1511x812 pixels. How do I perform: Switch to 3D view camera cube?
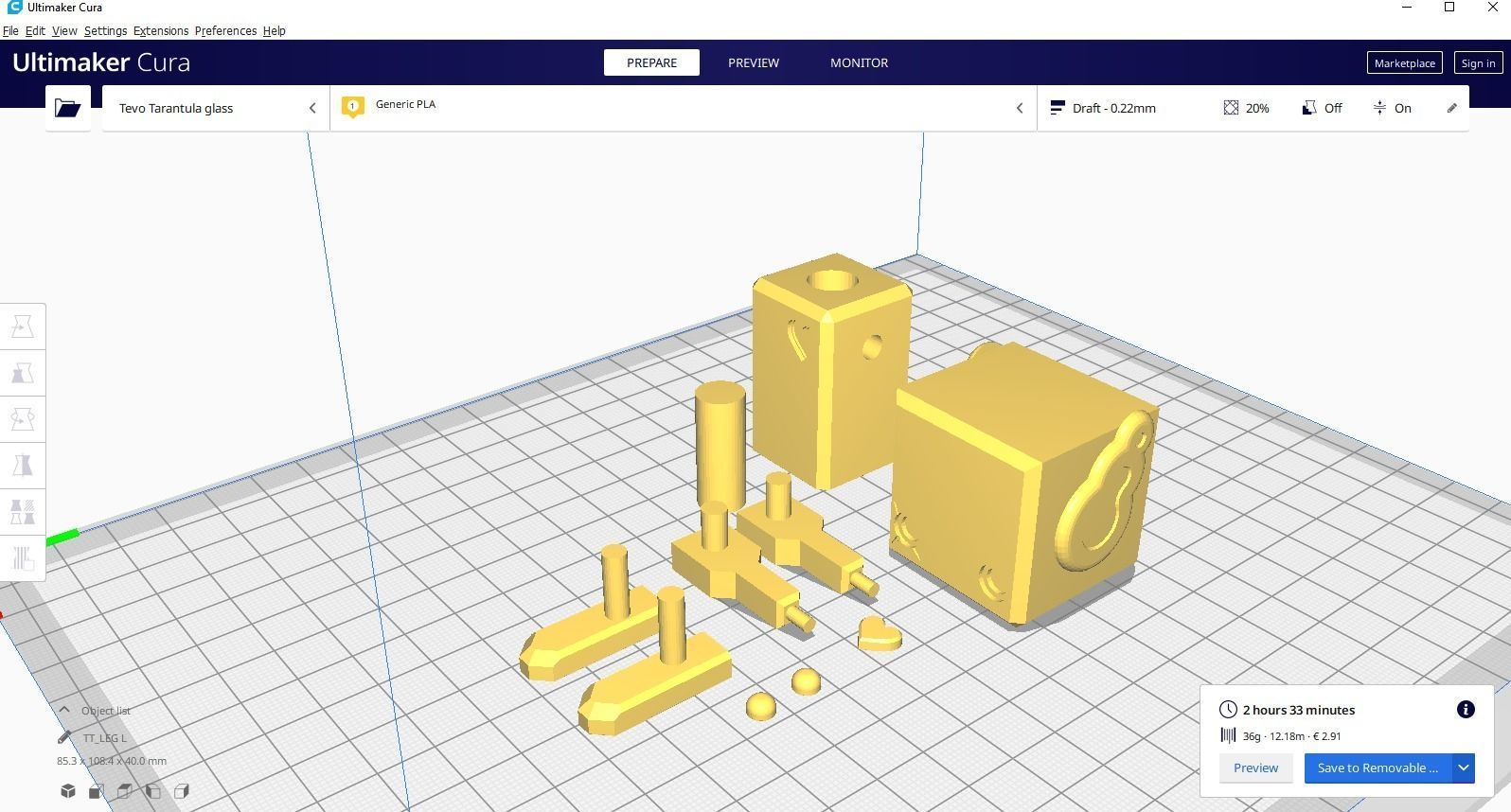(x=68, y=791)
